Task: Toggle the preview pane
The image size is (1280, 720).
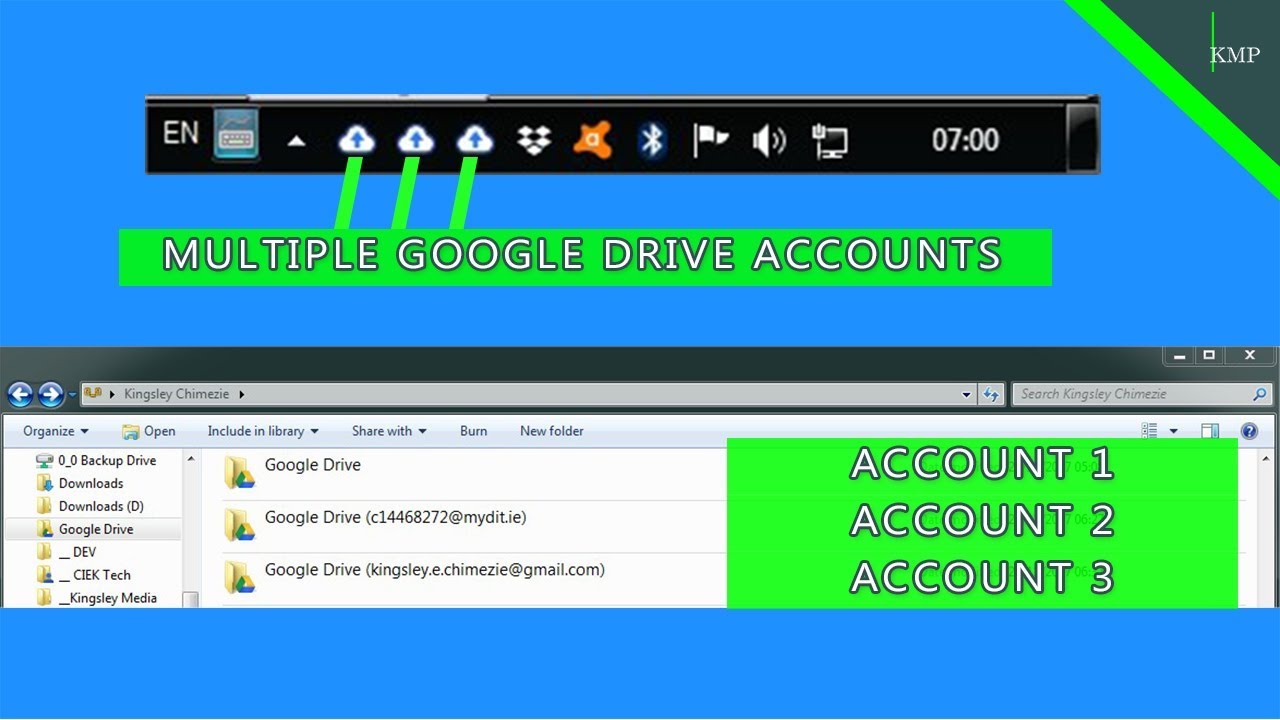Action: coord(1210,431)
